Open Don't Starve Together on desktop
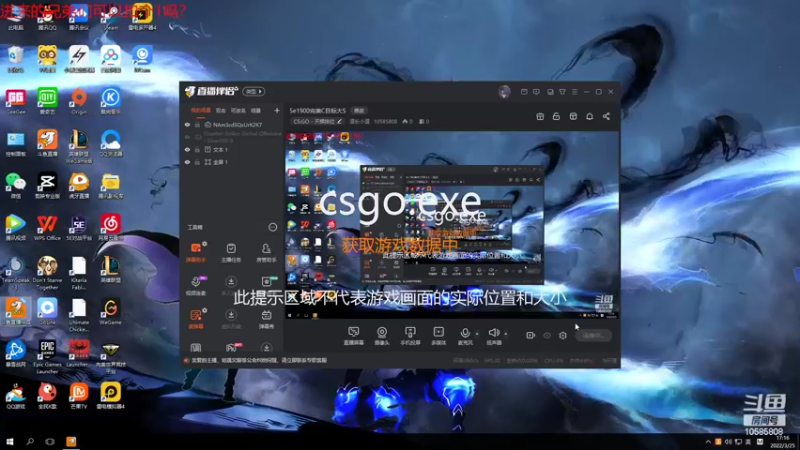Image resolution: width=800 pixels, height=450 pixels. (47, 273)
